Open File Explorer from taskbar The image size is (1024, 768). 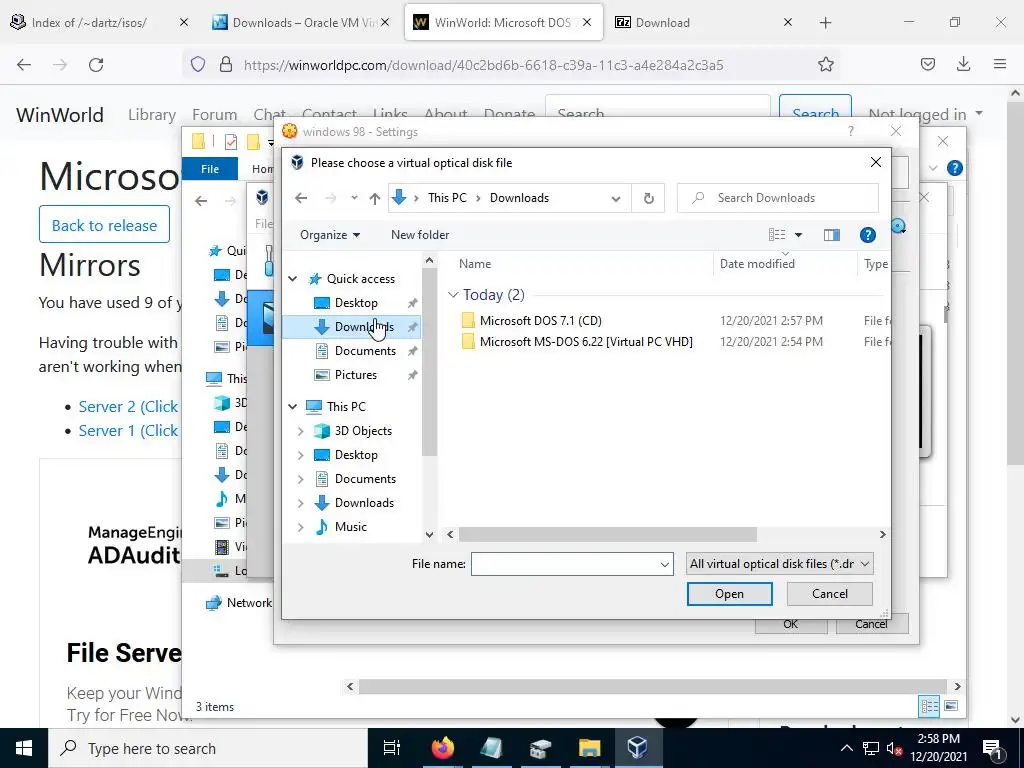(x=589, y=748)
